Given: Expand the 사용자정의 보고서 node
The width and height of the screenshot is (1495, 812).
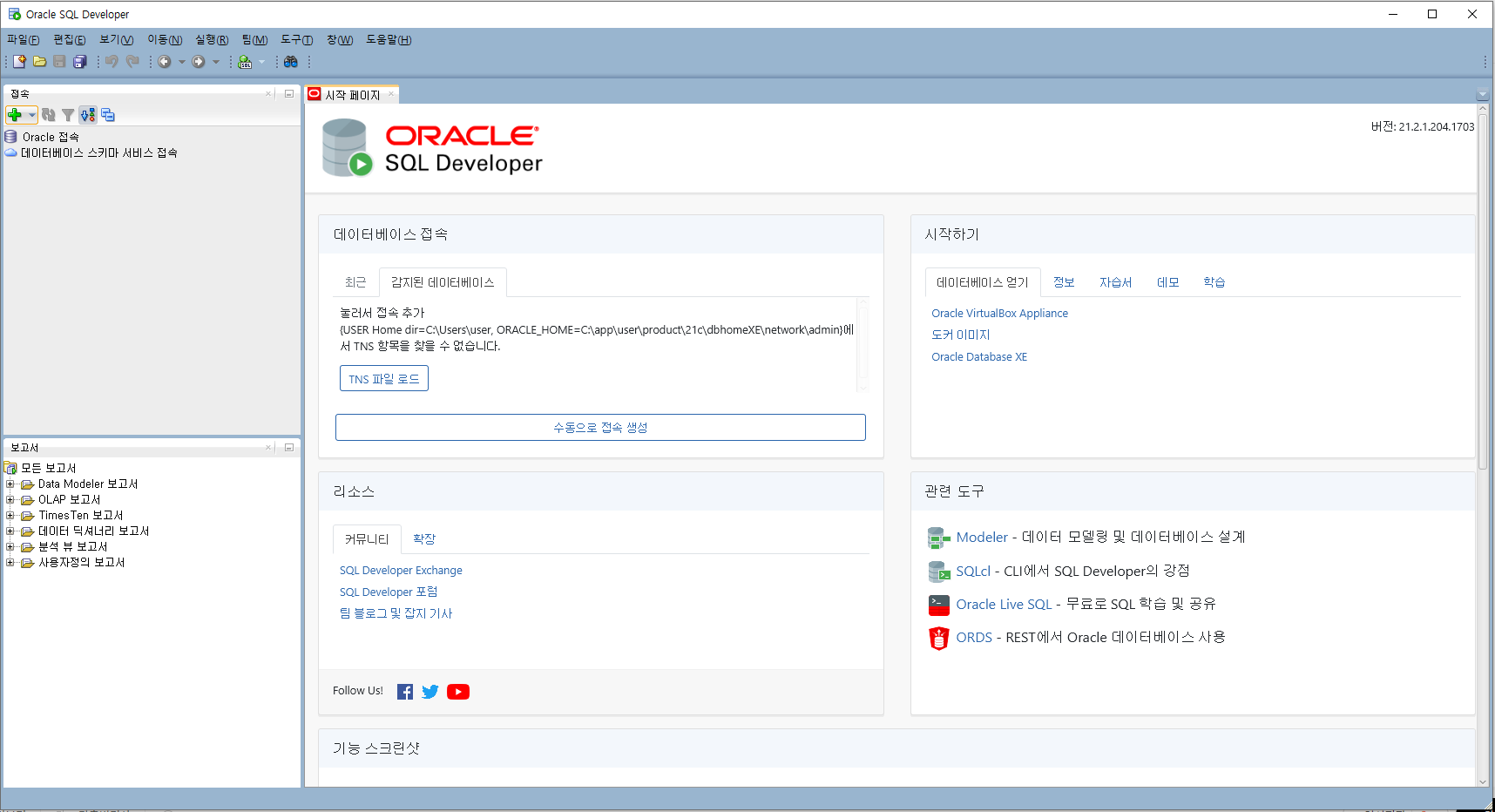Looking at the screenshot, I should [x=10, y=562].
